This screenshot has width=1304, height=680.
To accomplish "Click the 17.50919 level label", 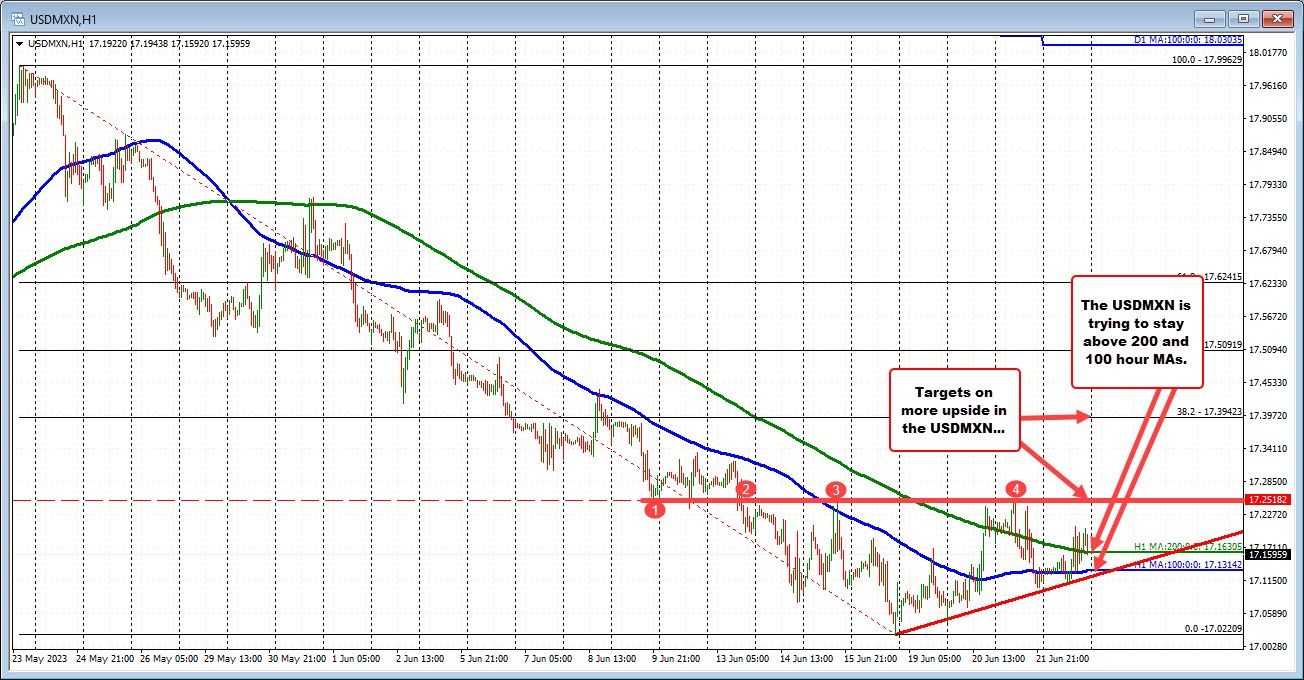I will (x=1222, y=345).
